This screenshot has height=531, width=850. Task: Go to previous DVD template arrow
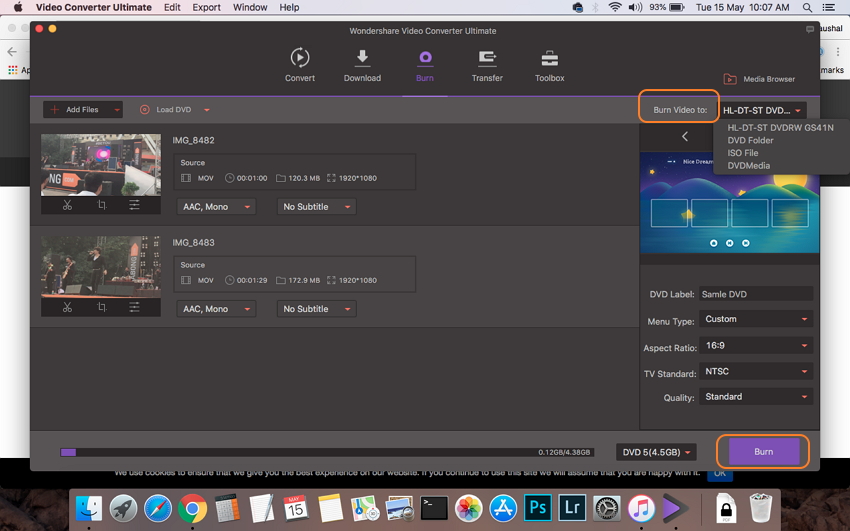[x=685, y=136]
